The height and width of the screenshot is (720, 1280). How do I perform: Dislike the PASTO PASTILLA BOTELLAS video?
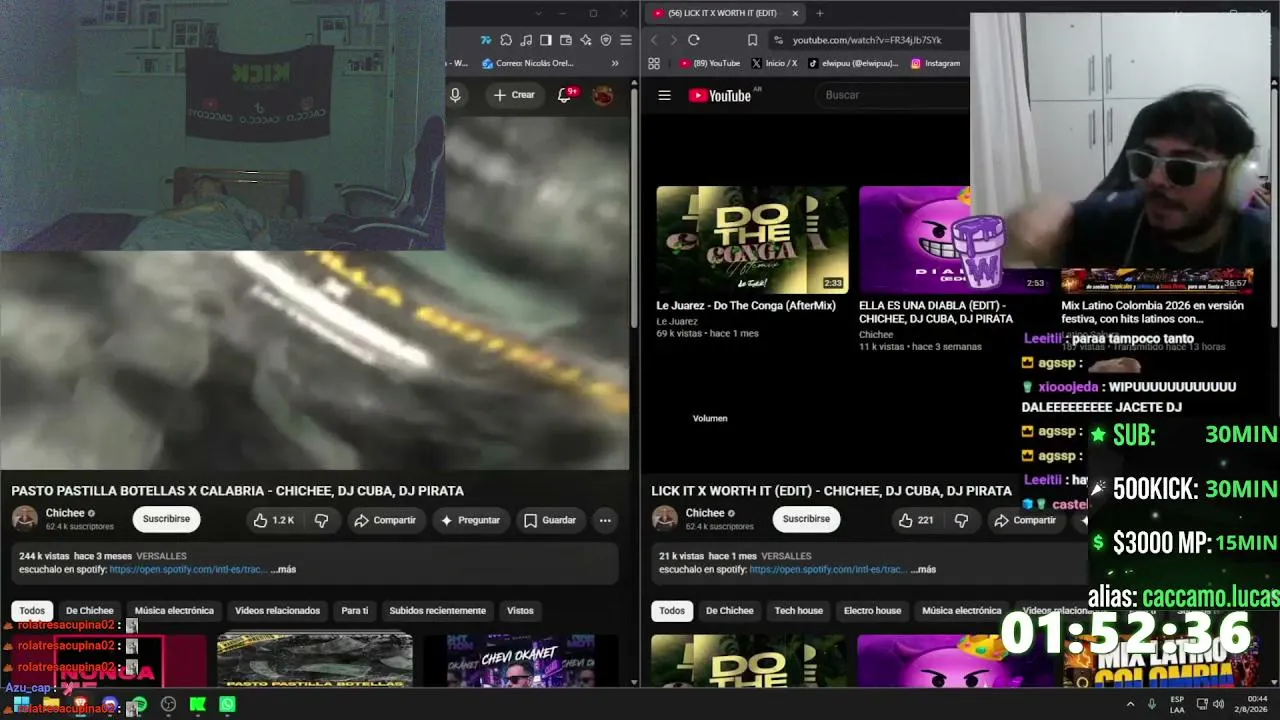click(321, 520)
